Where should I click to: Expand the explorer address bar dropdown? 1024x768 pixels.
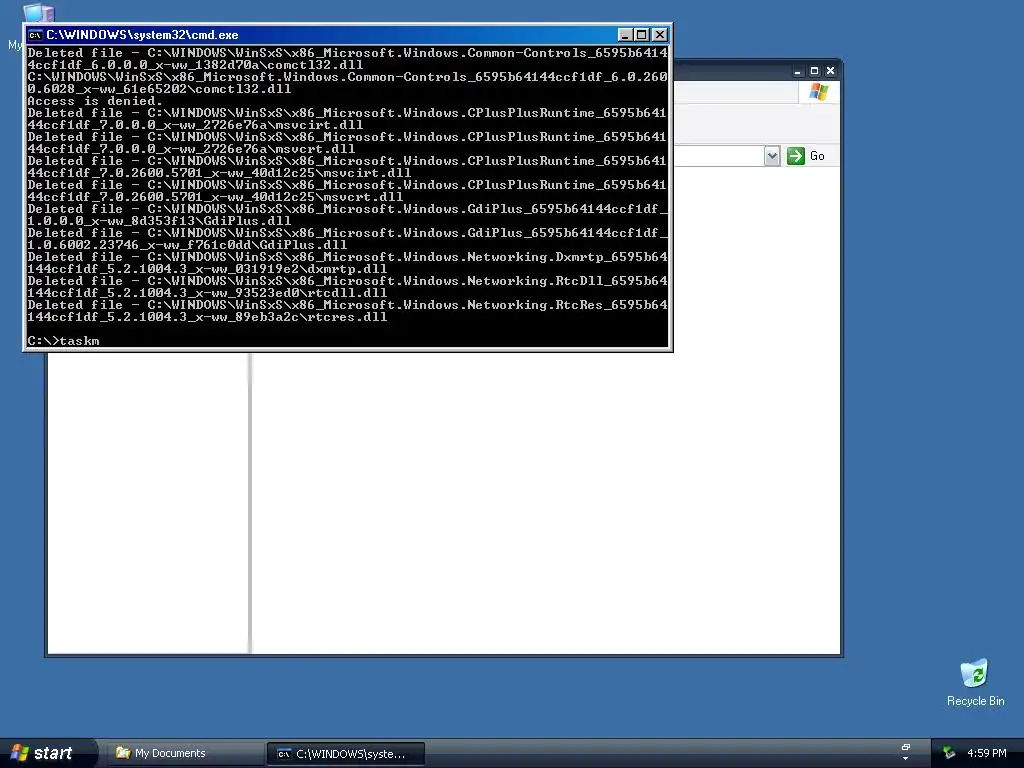click(772, 156)
